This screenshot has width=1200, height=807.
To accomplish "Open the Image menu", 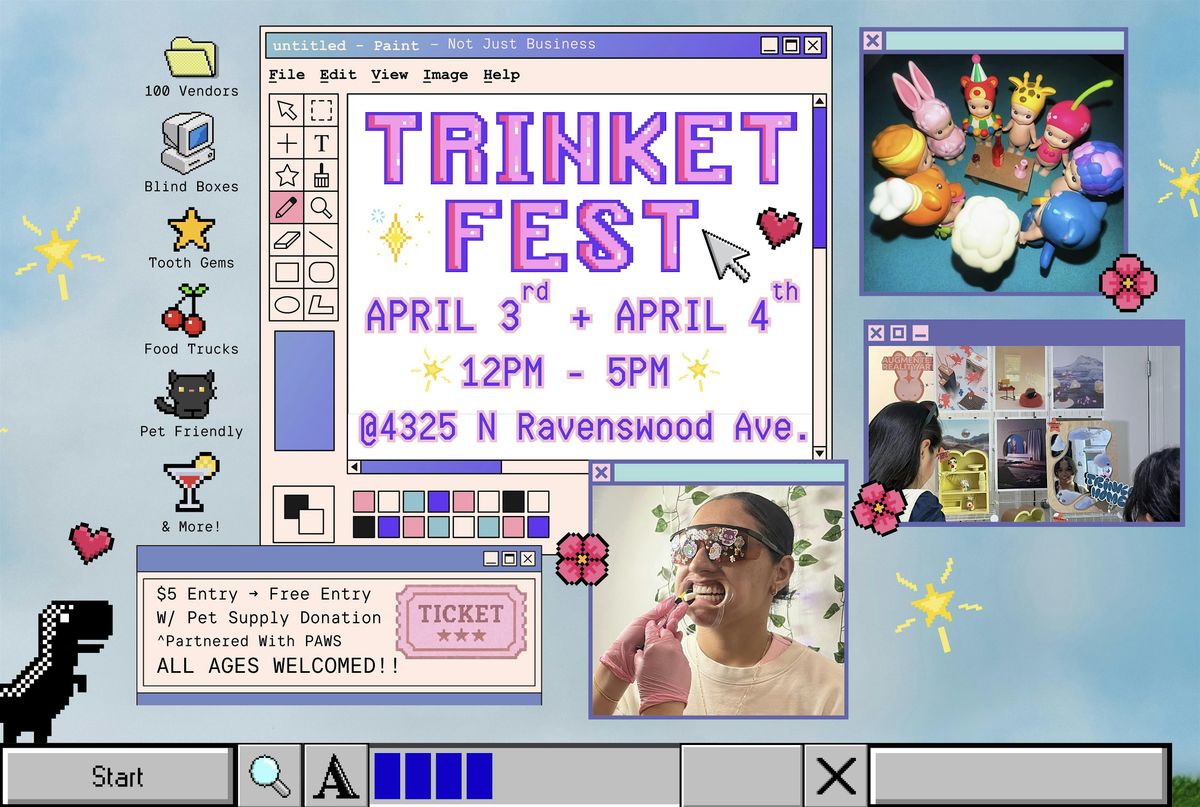I will (445, 75).
